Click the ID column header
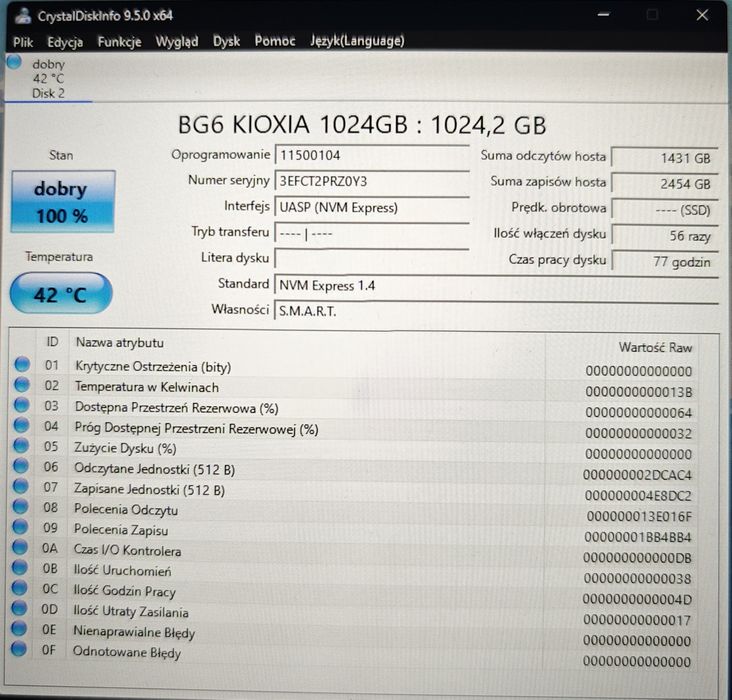Viewport: 732px width, 700px height. coord(52,342)
